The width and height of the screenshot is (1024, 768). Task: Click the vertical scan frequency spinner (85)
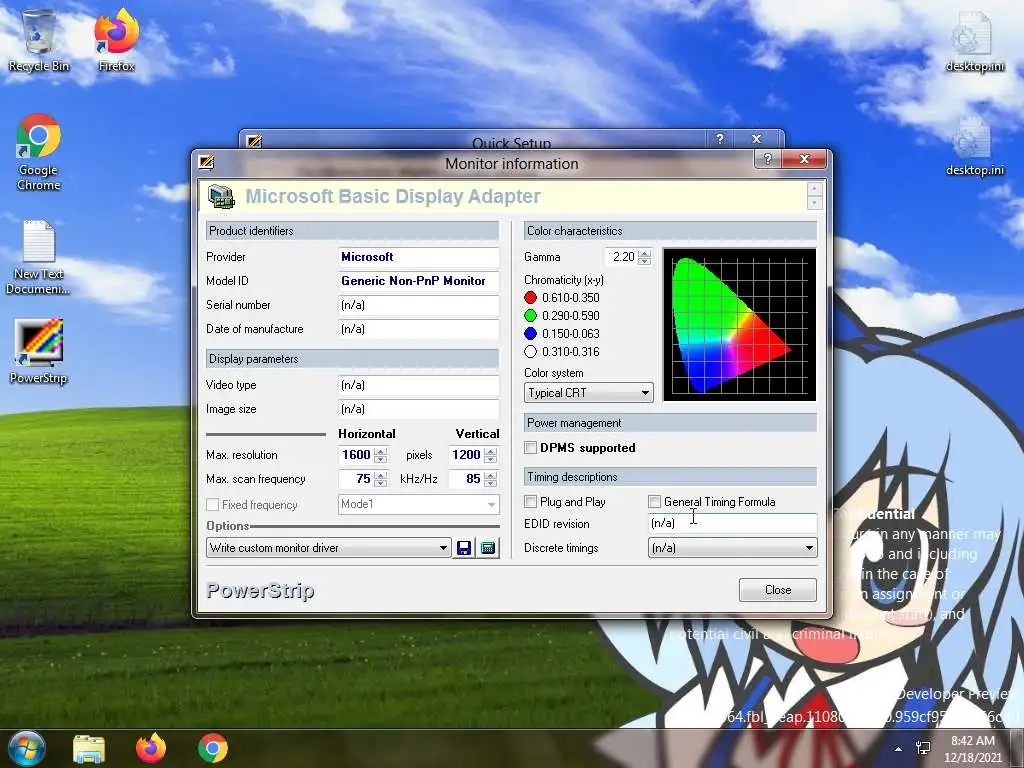490,479
